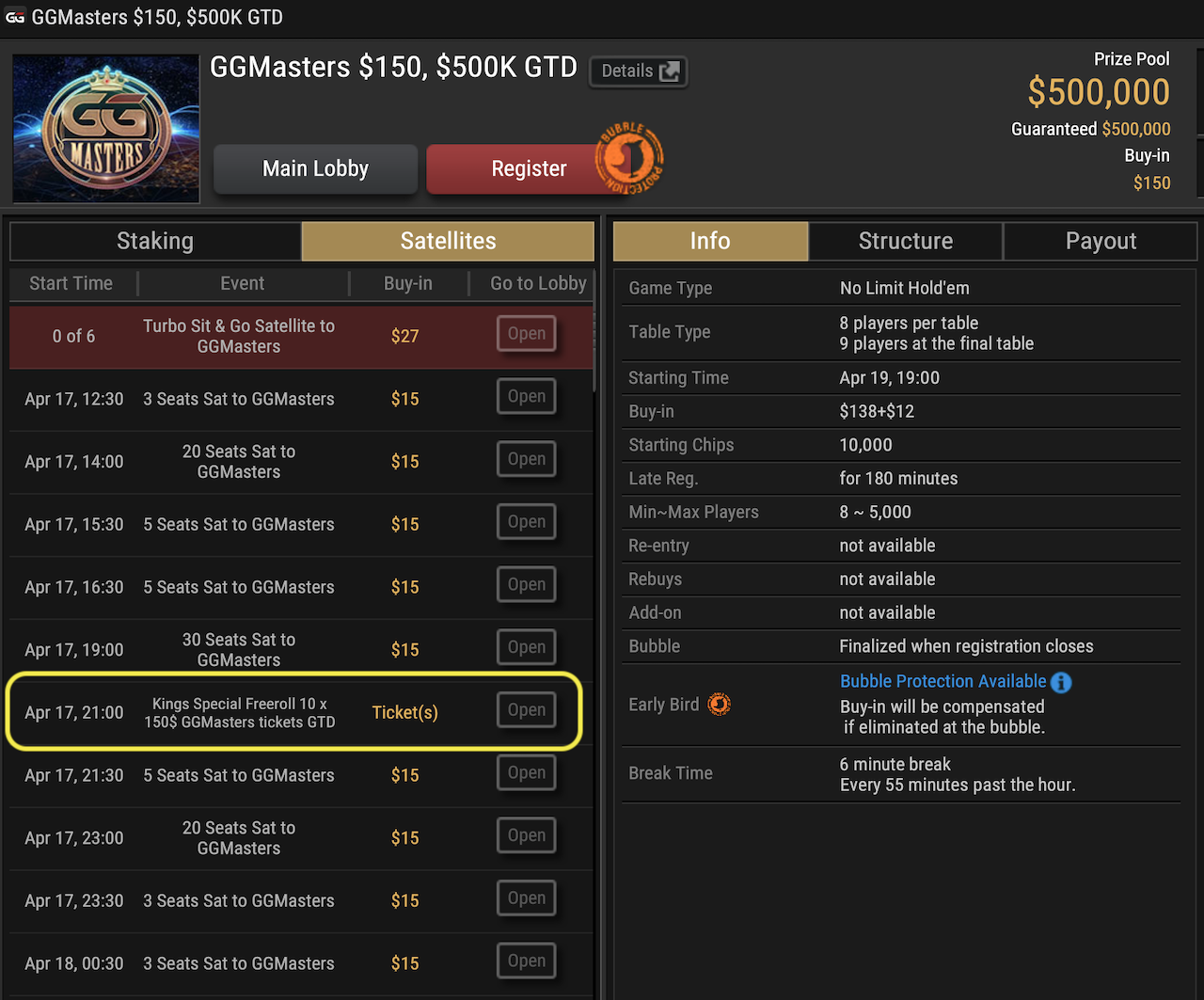Open lobby for Apr 17, 16:30 satellite
1204x1000 pixels.
tap(527, 585)
